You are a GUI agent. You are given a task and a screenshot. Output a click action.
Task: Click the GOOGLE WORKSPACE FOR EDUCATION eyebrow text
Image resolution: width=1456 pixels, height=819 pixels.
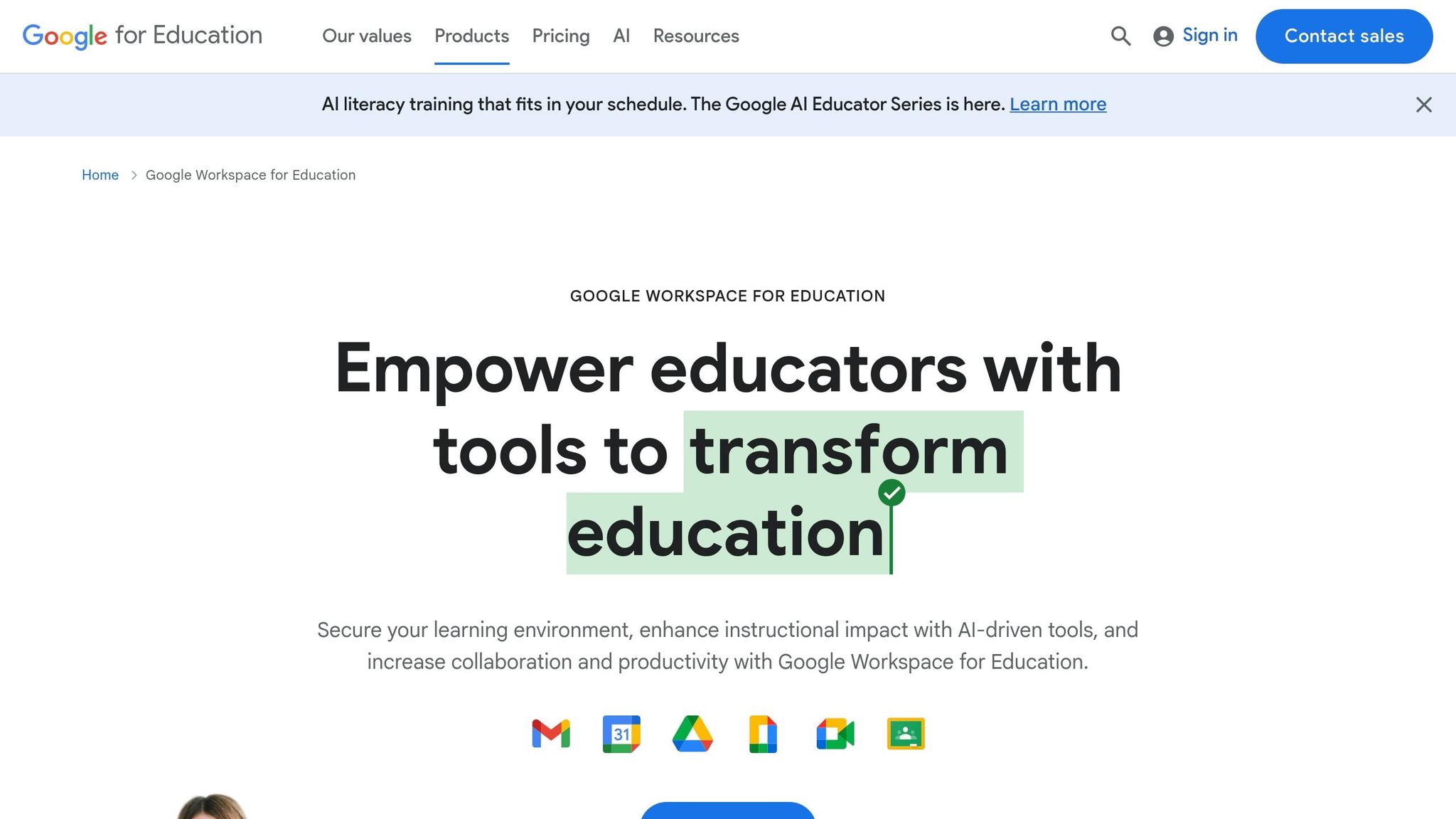[x=727, y=296]
